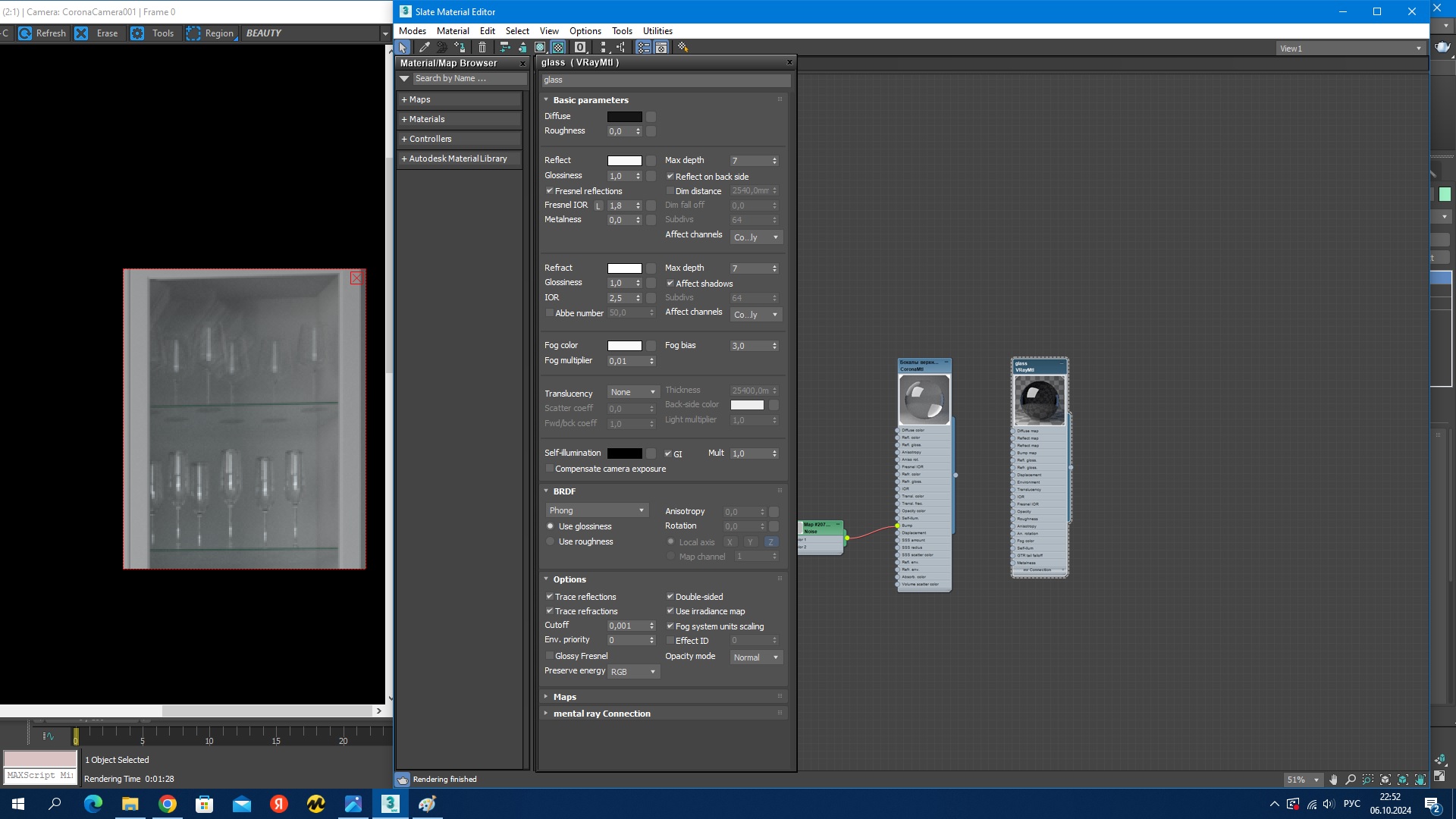Select the eyedropper pick material tool
The width and height of the screenshot is (1456, 819).
pyautogui.click(x=425, y=47)
